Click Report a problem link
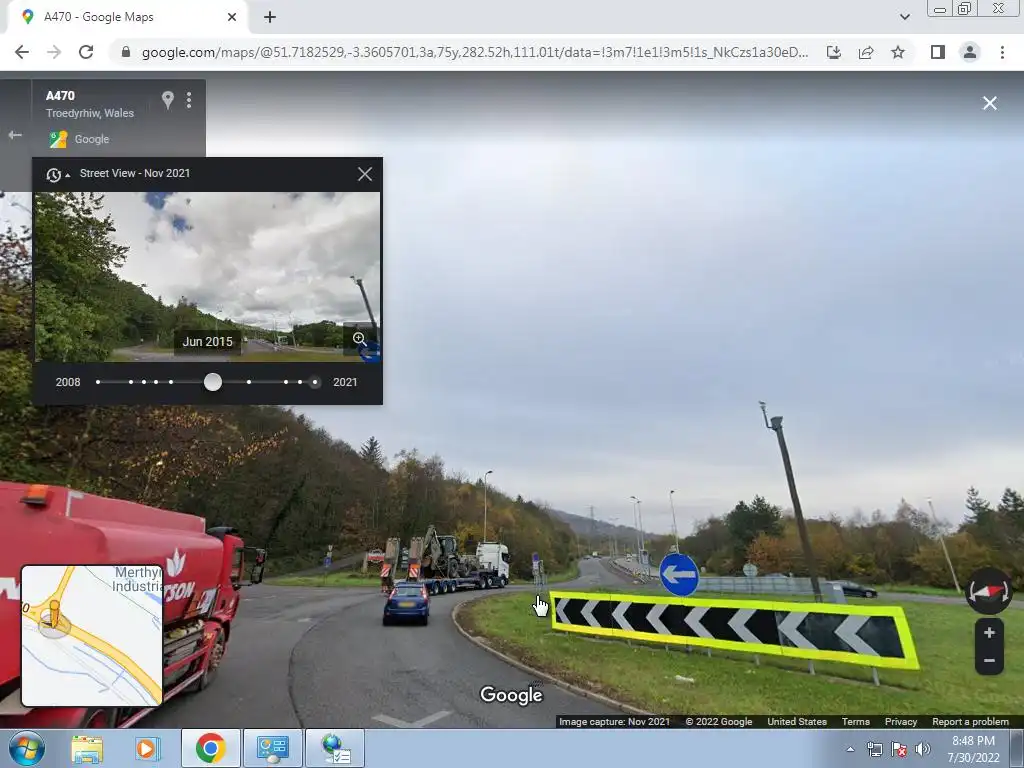Viewport: 1024px width, 768px height. pos(970,722)
